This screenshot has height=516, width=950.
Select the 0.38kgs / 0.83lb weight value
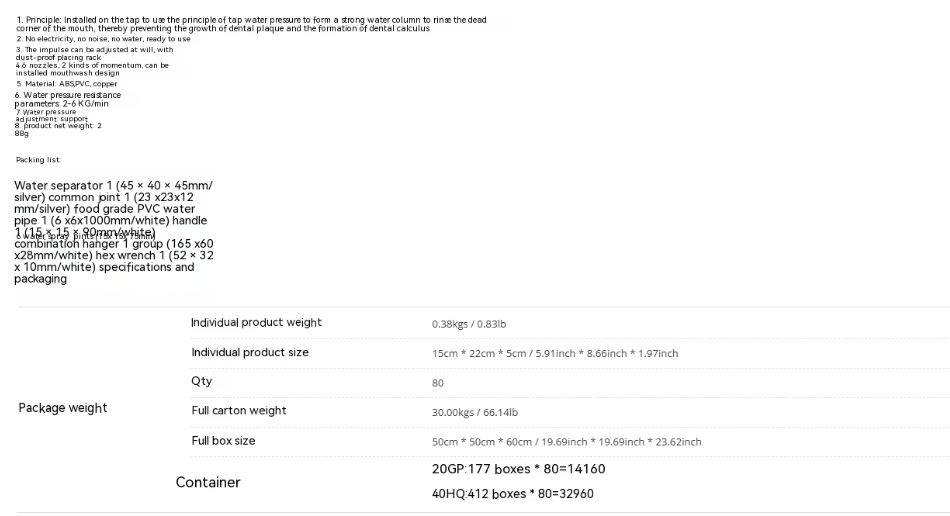click(x=469, y=324)
